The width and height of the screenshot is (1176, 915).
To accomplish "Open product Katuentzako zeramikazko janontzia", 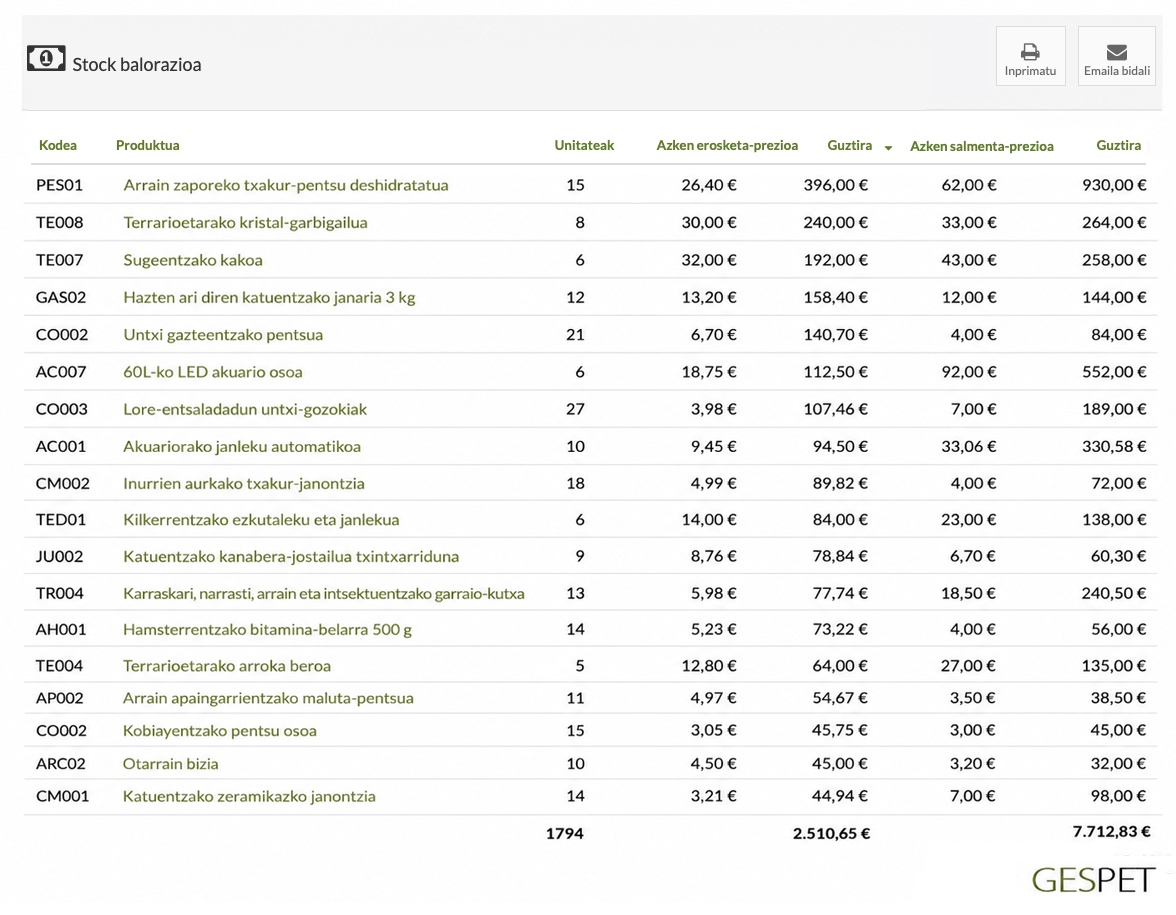I will 249,796.
